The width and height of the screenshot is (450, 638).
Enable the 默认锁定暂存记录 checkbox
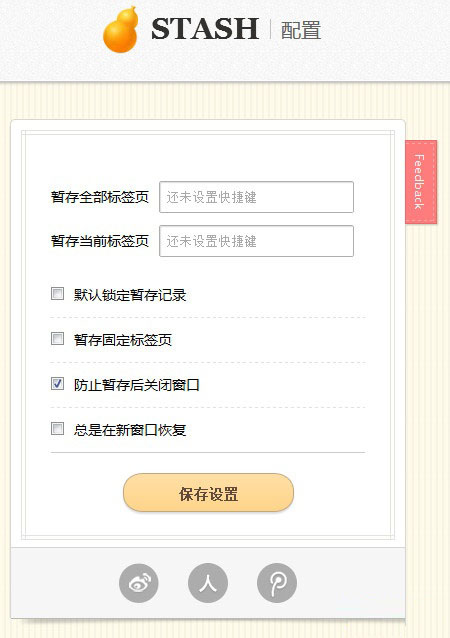coord(57,293)
